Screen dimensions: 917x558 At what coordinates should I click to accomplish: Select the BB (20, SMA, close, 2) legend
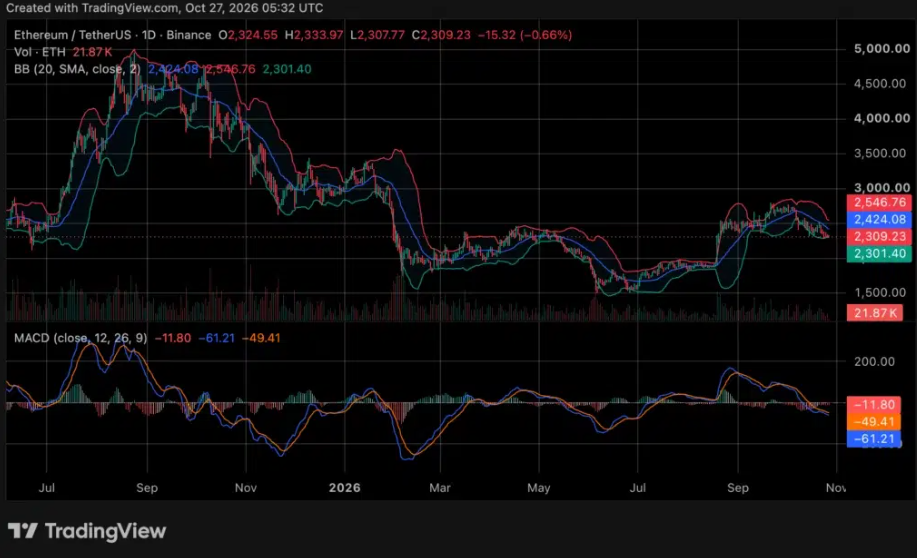click(77, 69)
